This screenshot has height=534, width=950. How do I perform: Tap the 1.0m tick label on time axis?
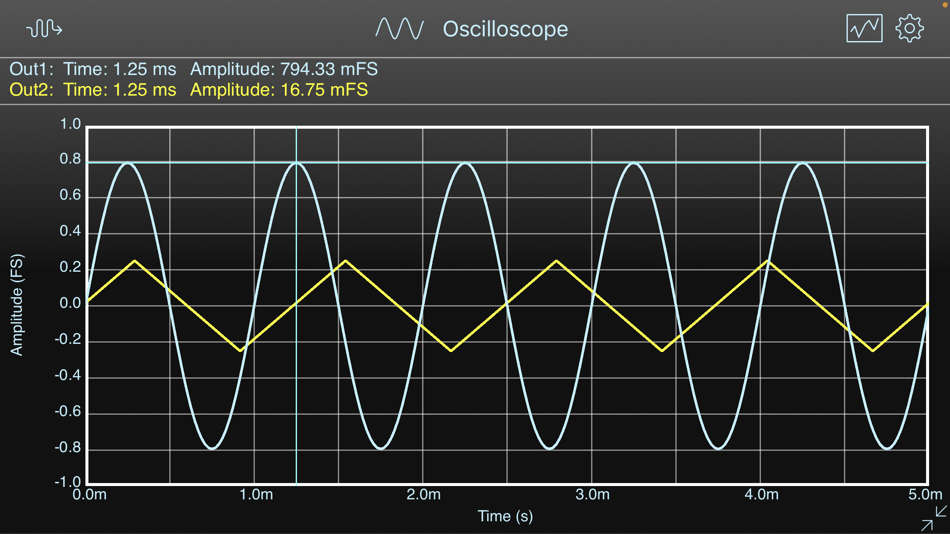[256, 495]
